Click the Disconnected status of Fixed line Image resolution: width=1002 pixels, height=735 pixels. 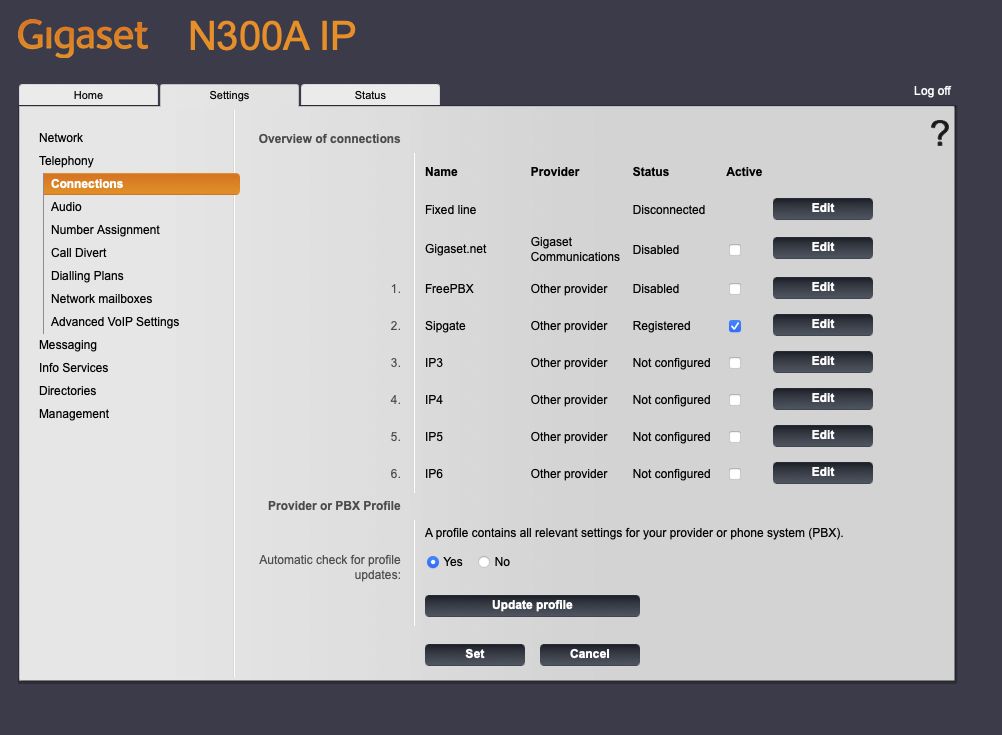[x=668, y=210]
